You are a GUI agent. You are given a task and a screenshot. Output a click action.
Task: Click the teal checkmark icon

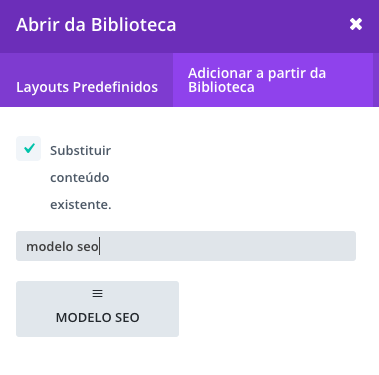tap(29, 148)
